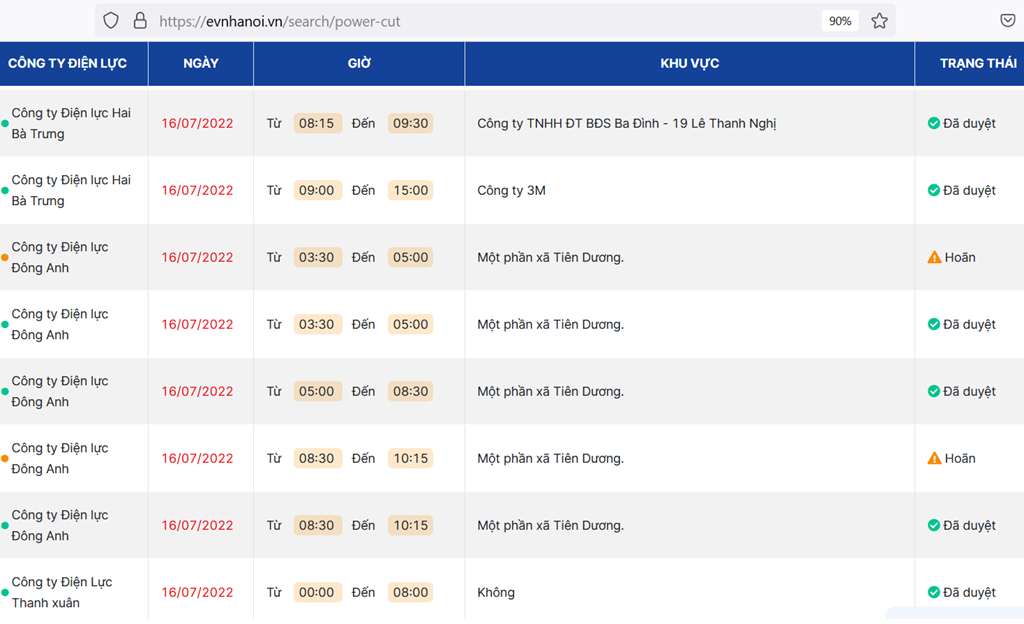This screenshot has width=1024, height=624.
Task: Click 'Đã duyệt' status in Thanh xuân row
Action: coord(969,592)
